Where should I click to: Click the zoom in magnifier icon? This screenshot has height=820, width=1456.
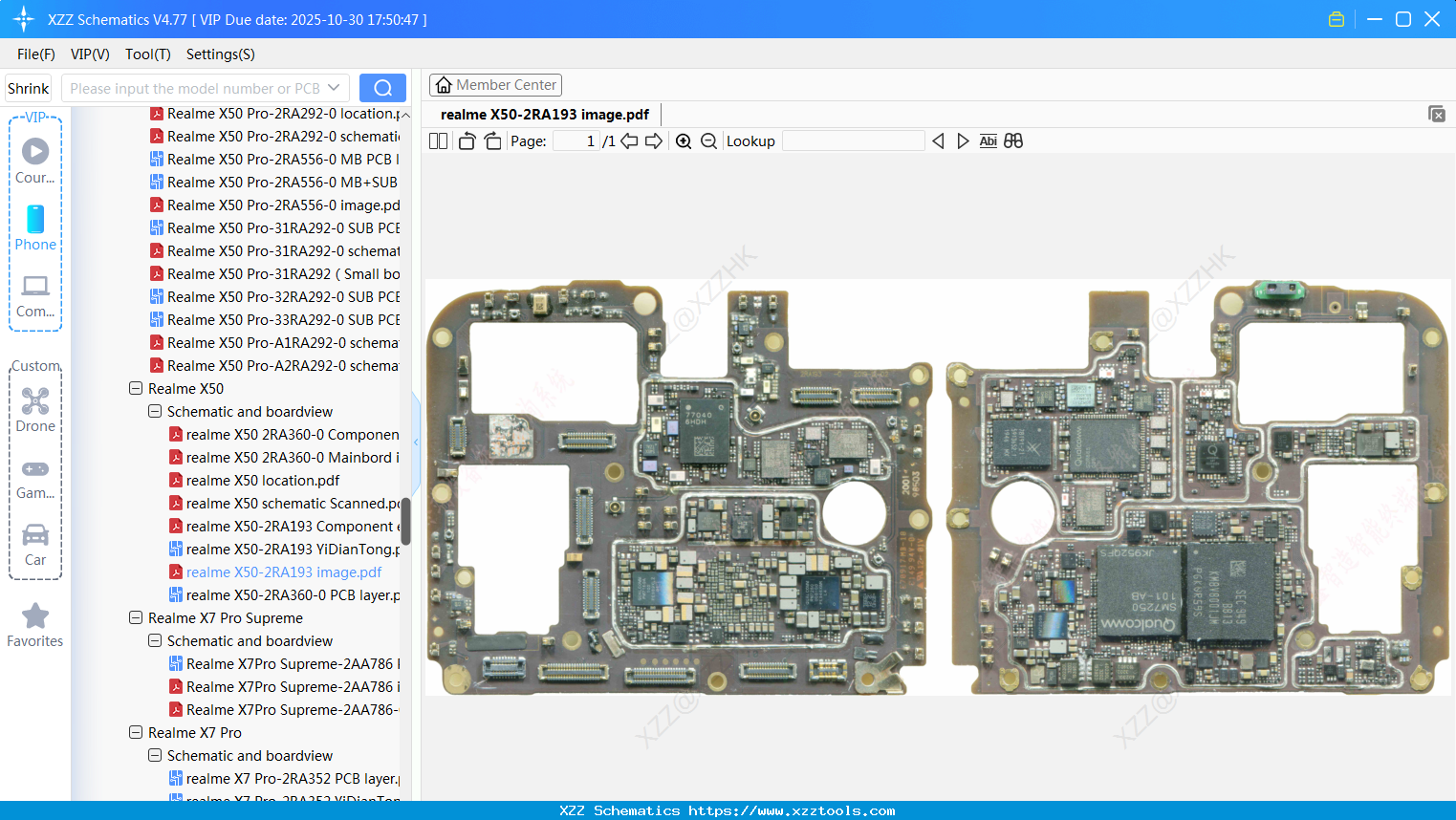click(x=684, y=141)
